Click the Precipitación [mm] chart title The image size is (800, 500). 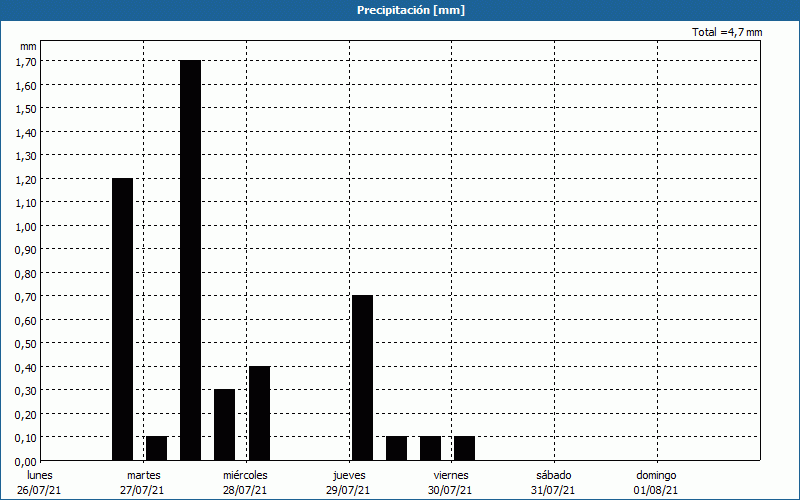coord(411,10)
